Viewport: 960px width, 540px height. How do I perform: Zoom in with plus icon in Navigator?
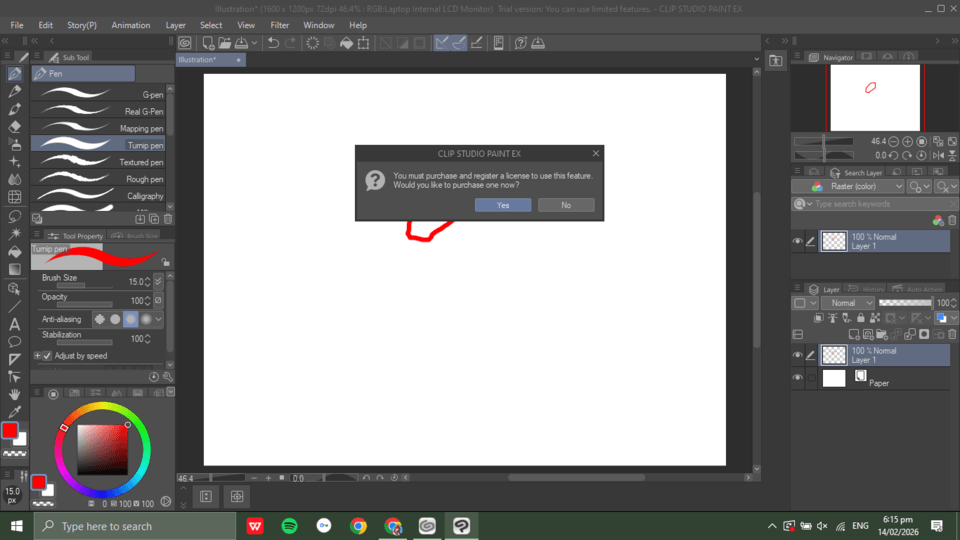[907, 141]
